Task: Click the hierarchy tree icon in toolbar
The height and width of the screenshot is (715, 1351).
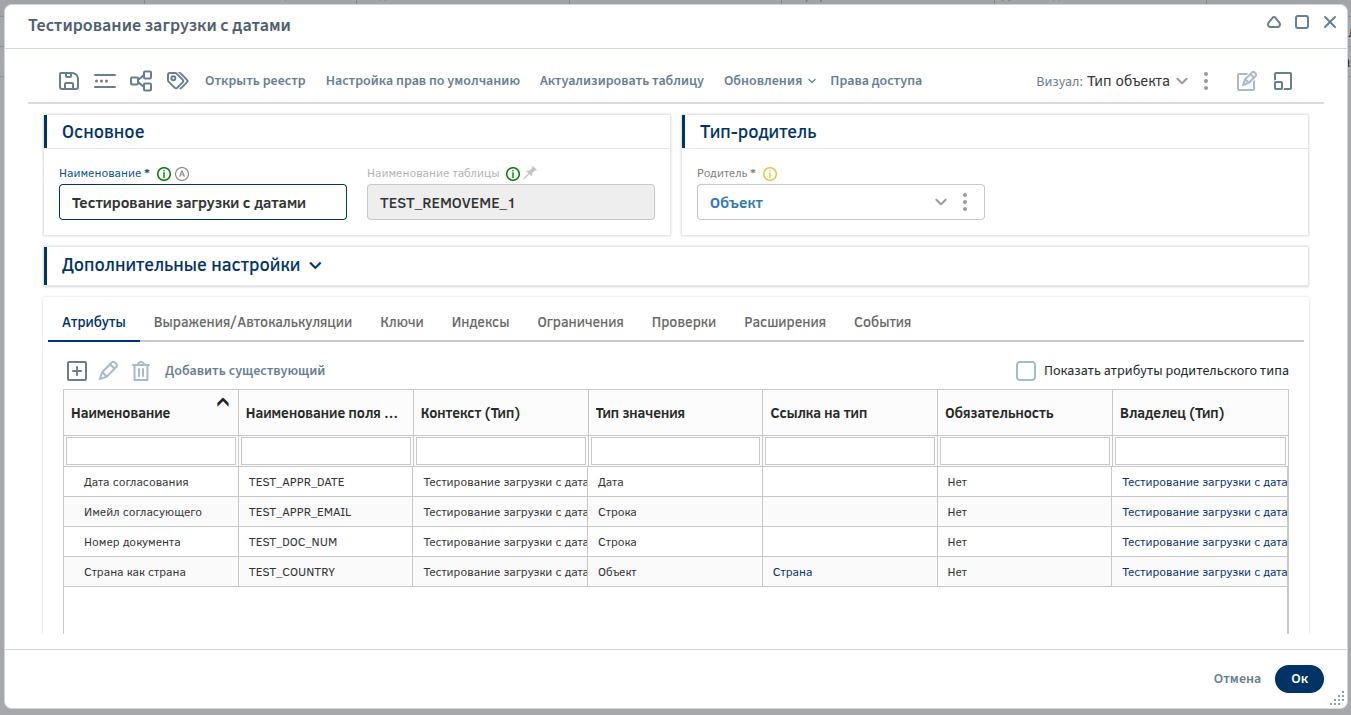Action: tap(141, 81)
